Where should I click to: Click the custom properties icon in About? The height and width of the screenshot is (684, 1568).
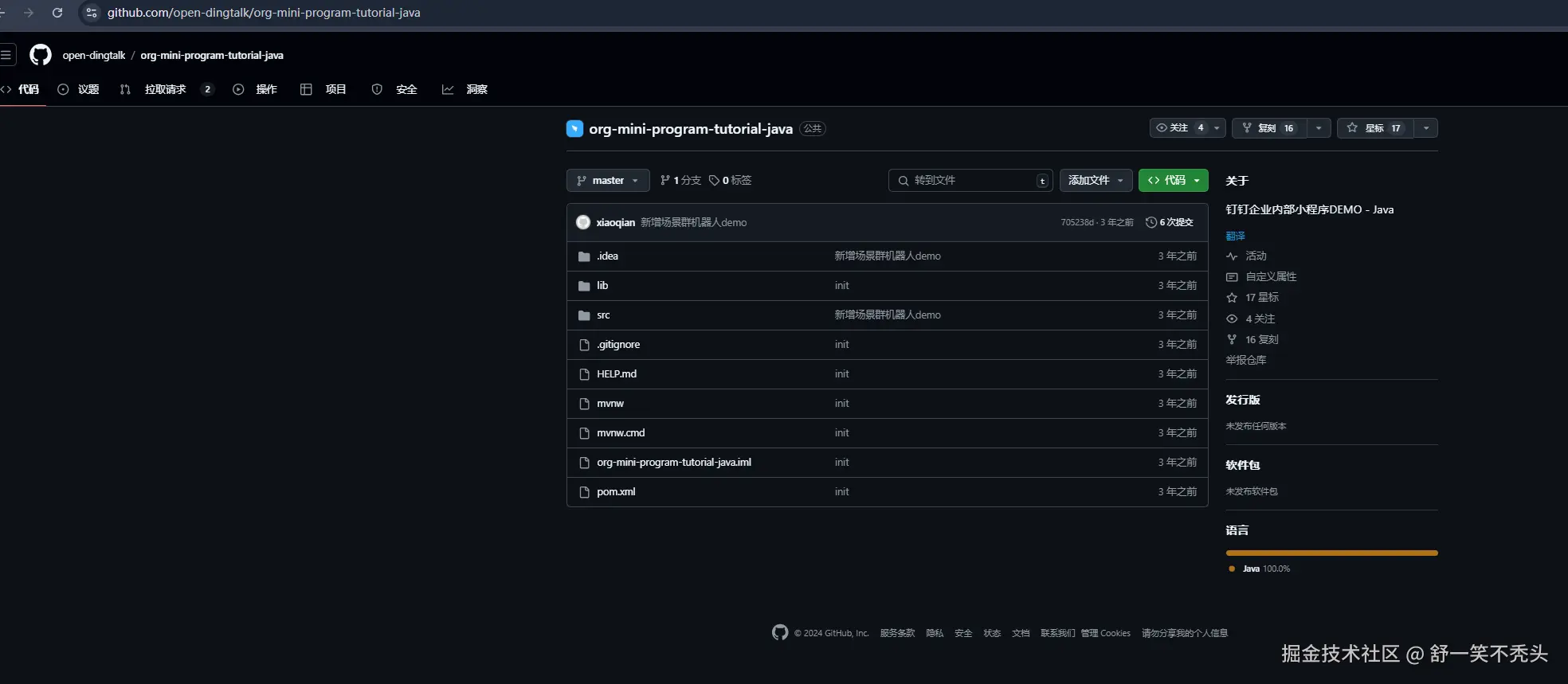[1232, 277]
